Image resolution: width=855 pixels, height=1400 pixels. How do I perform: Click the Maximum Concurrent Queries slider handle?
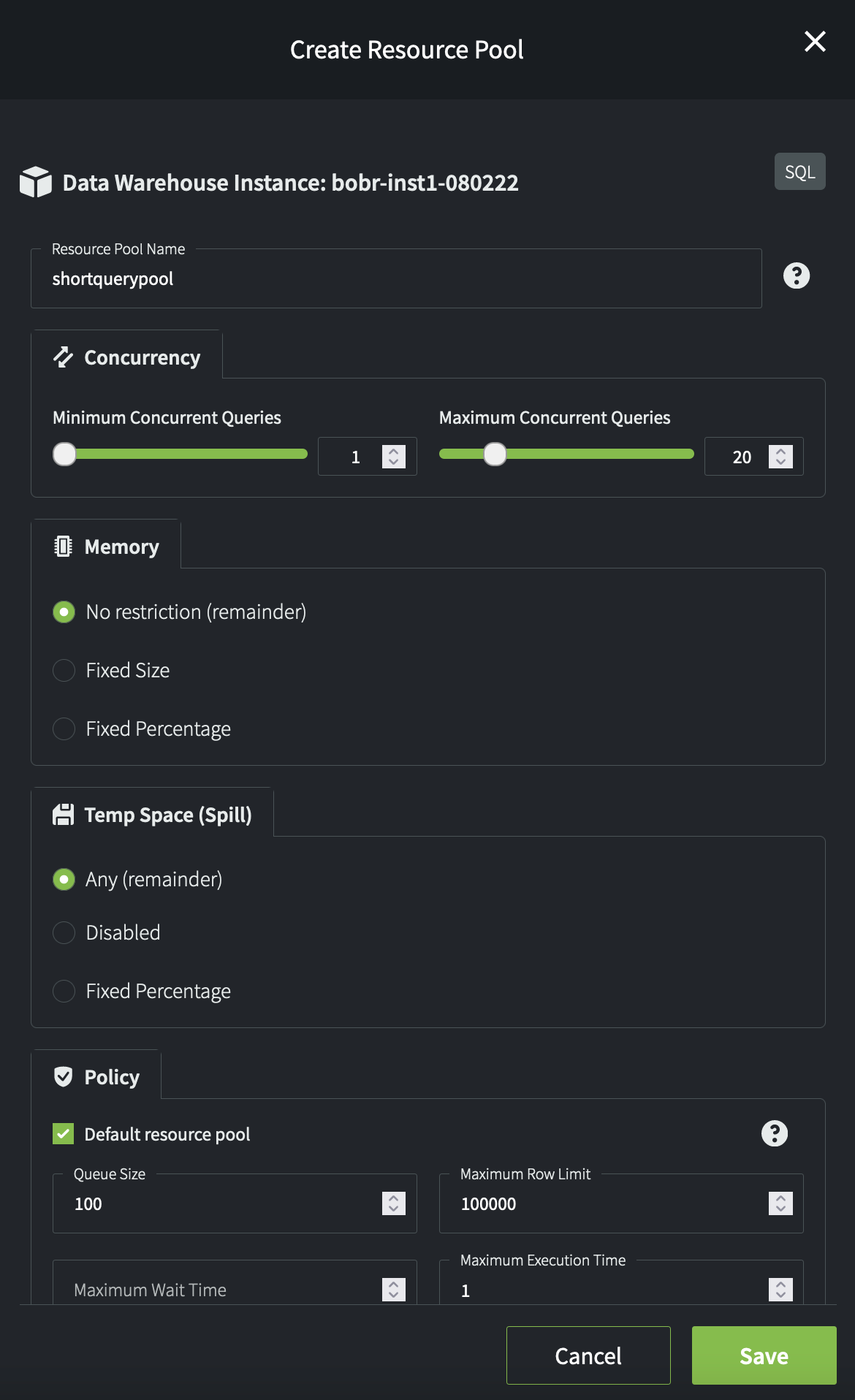[x=495, y=454]
